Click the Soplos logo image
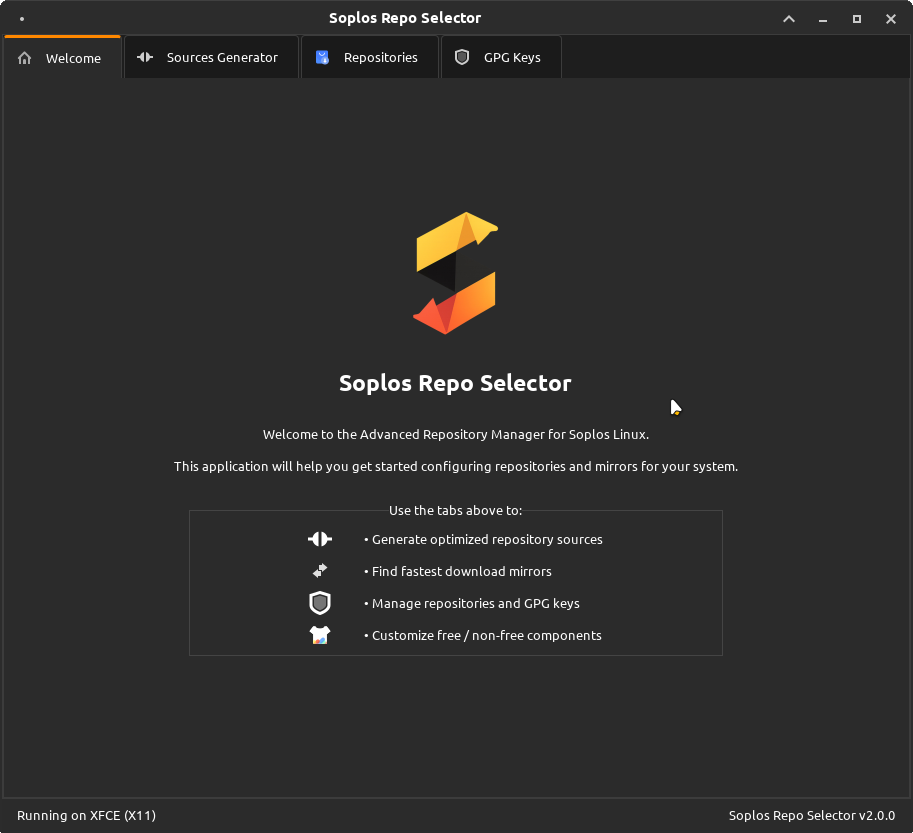Viewport: 913px width, 833px height. 455,272
